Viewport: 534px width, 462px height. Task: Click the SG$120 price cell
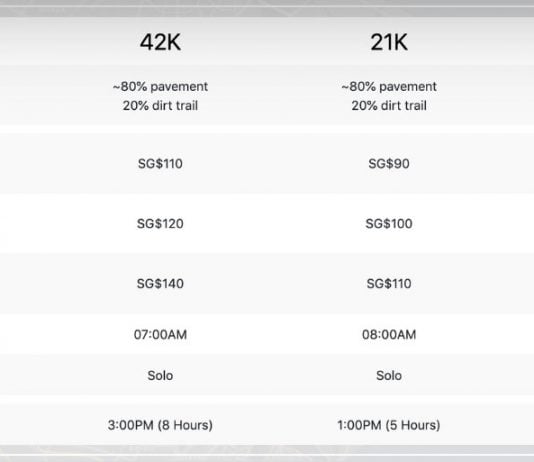160,224
